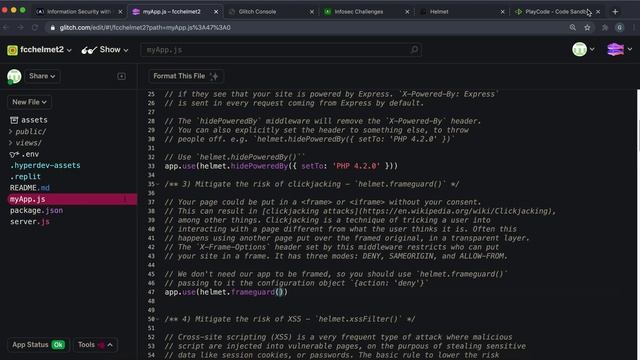Image resolution: width=640 pixels, height=360 pixels.
Task: Go forward in browser history
Action: (20, 27)
